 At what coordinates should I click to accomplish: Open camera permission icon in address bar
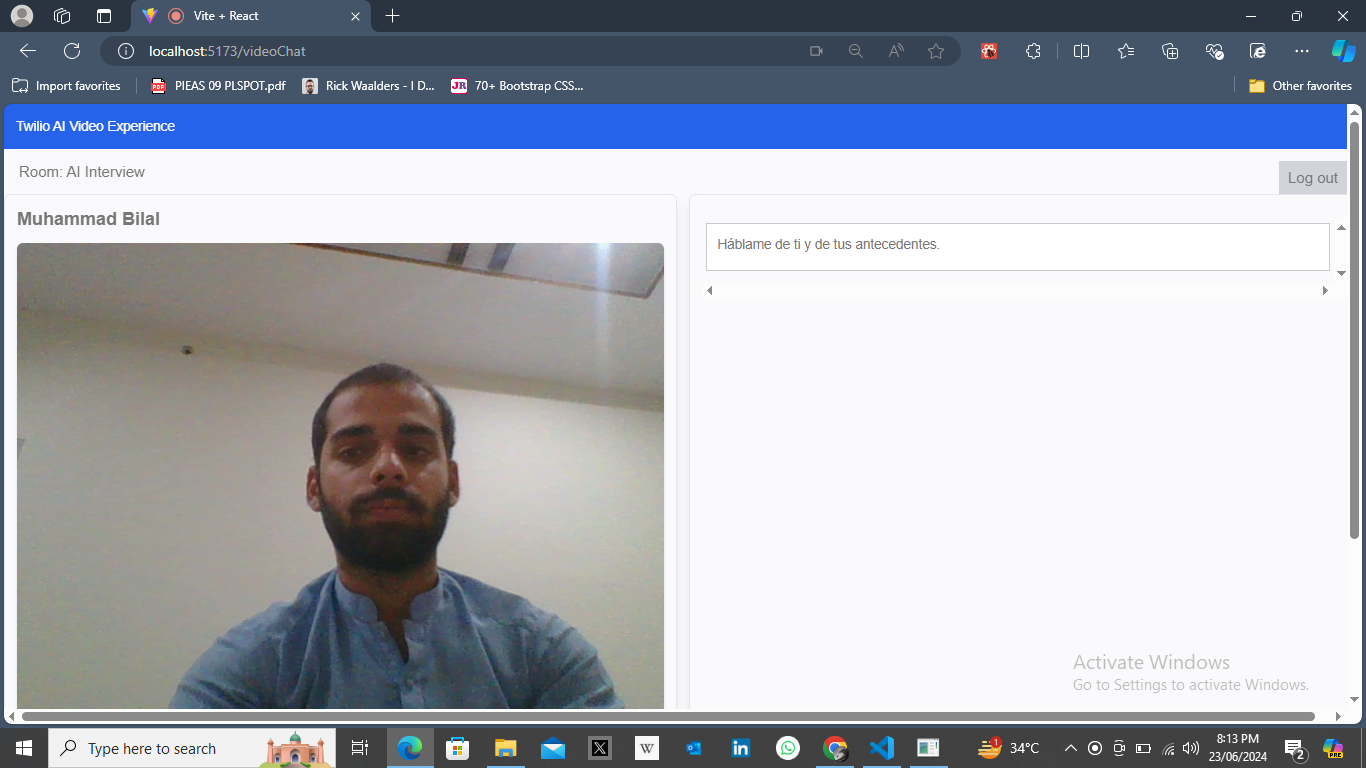(x=816, y=51)
